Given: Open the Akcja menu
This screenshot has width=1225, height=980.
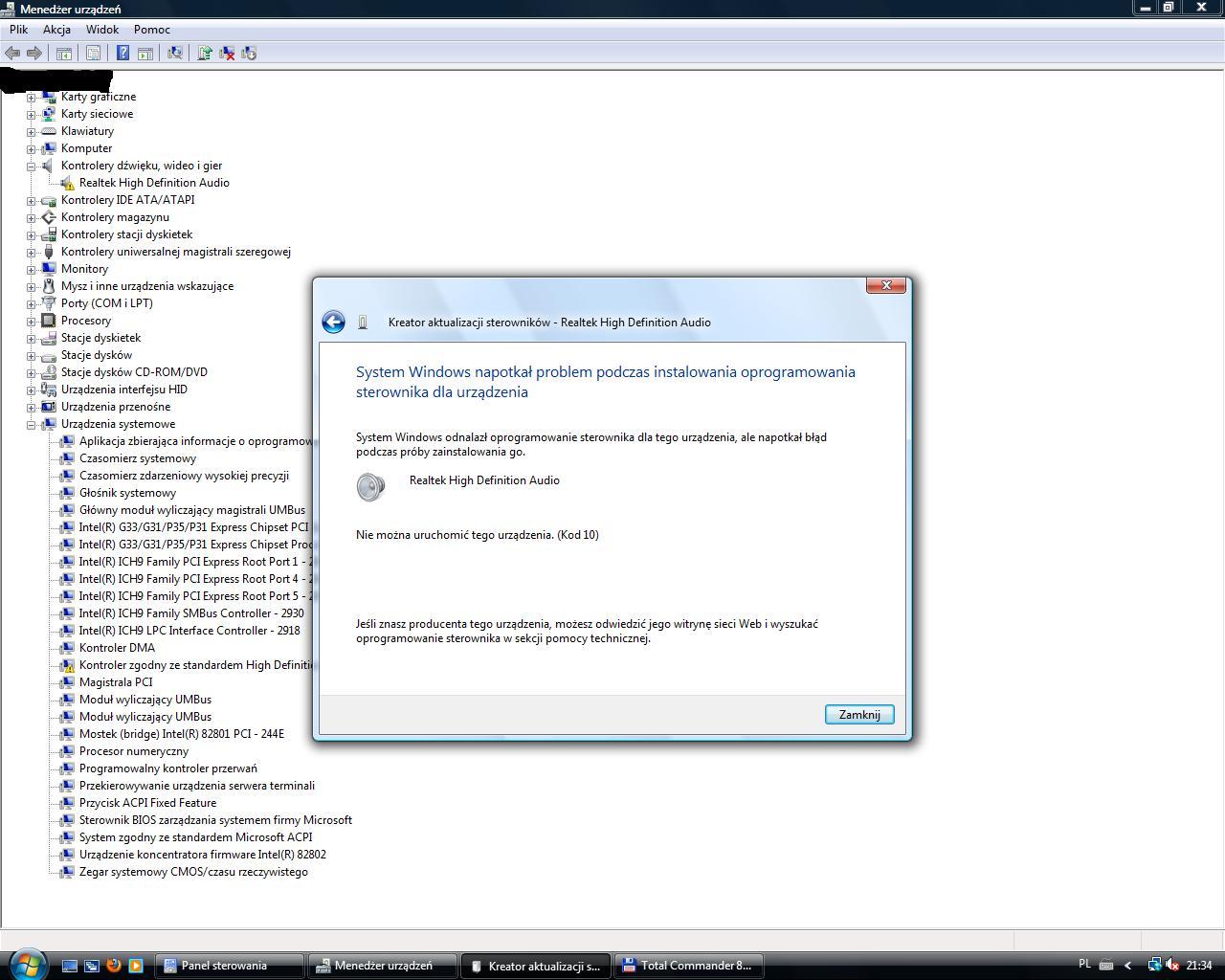Looking at the screenshot, I should [x=56, y=30].
